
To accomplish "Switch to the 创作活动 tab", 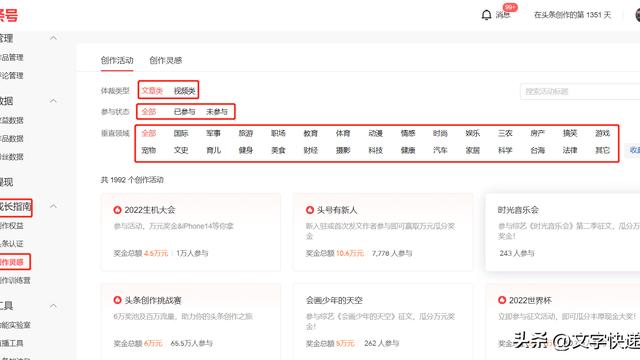I will click(117, 60).
